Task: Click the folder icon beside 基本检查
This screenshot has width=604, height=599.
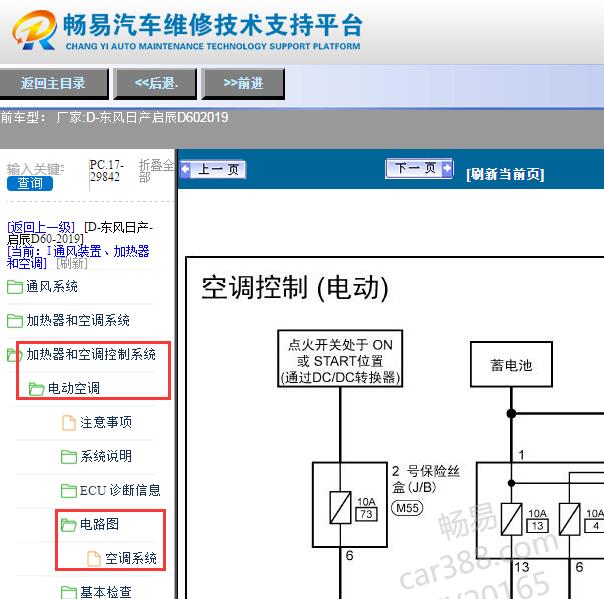Action: pyautogui.click(x=69, y=592)
